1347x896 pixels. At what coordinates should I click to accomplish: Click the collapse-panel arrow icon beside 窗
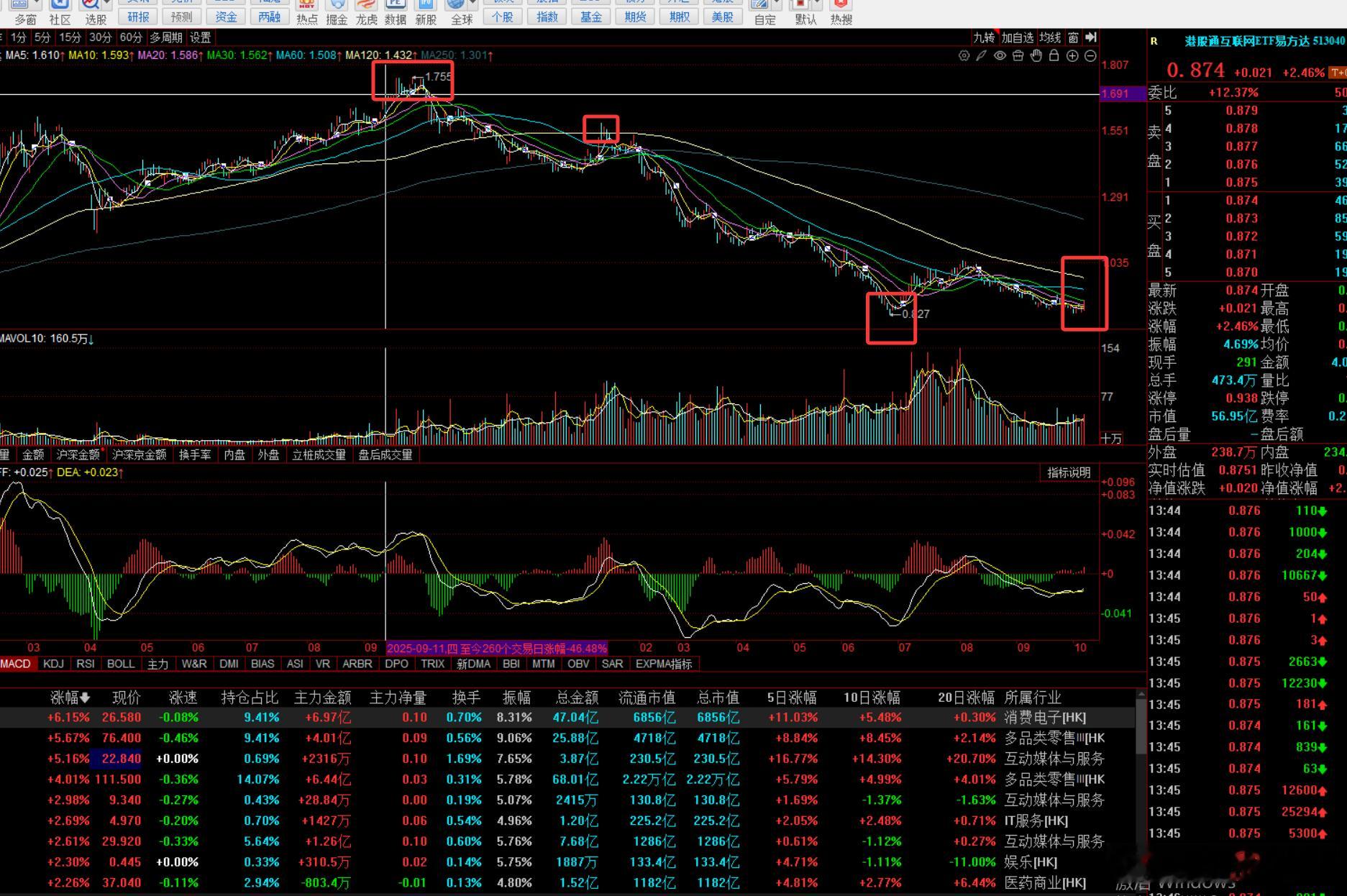pyautogui.click(x=1091, y=37)
